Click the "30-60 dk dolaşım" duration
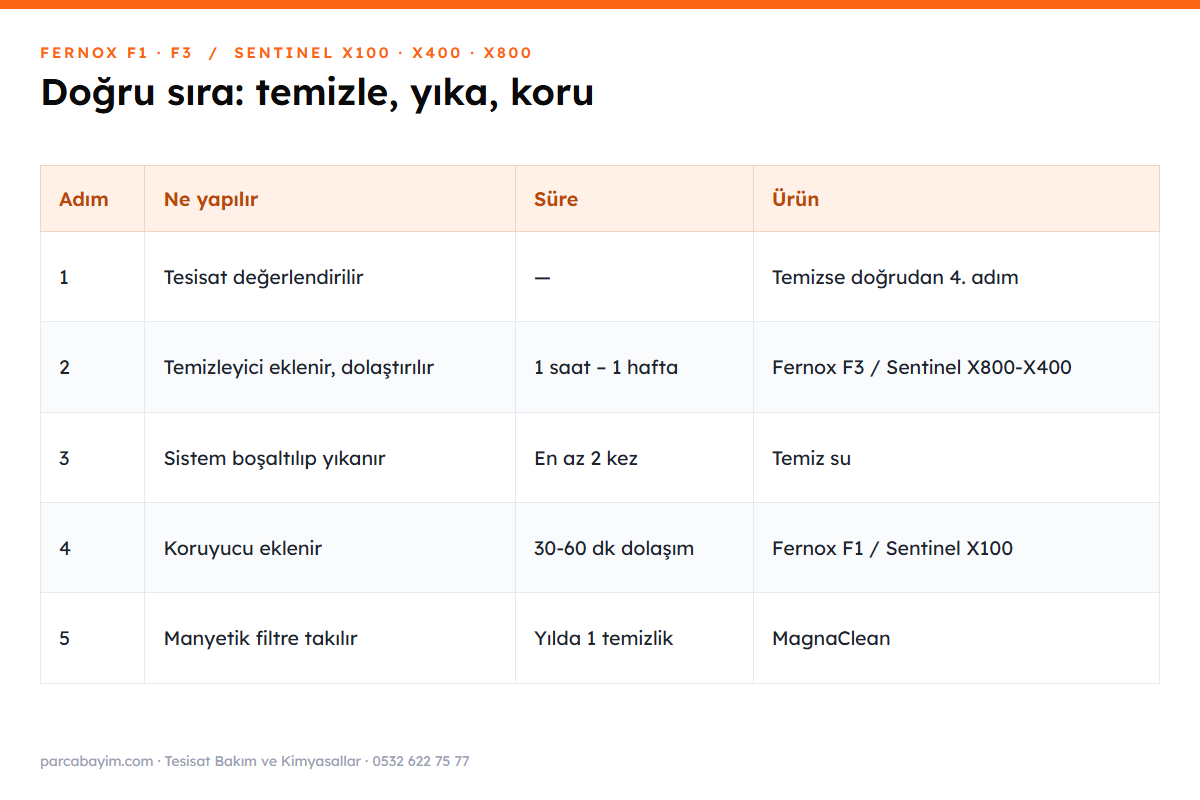Viewport: 1200px width, 800px height. tap(614, 548)
